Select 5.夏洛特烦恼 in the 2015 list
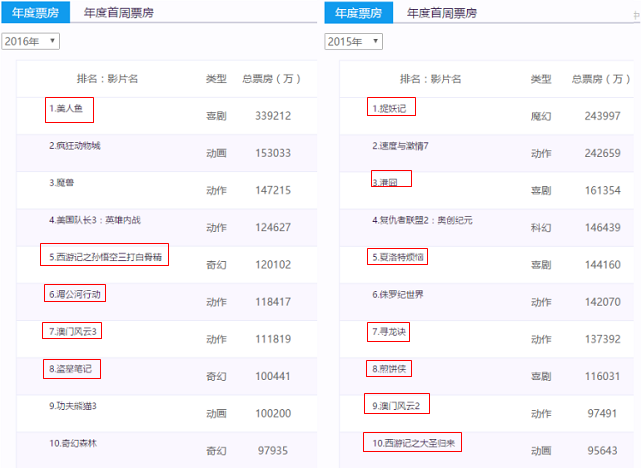 [x=399, y=257]
